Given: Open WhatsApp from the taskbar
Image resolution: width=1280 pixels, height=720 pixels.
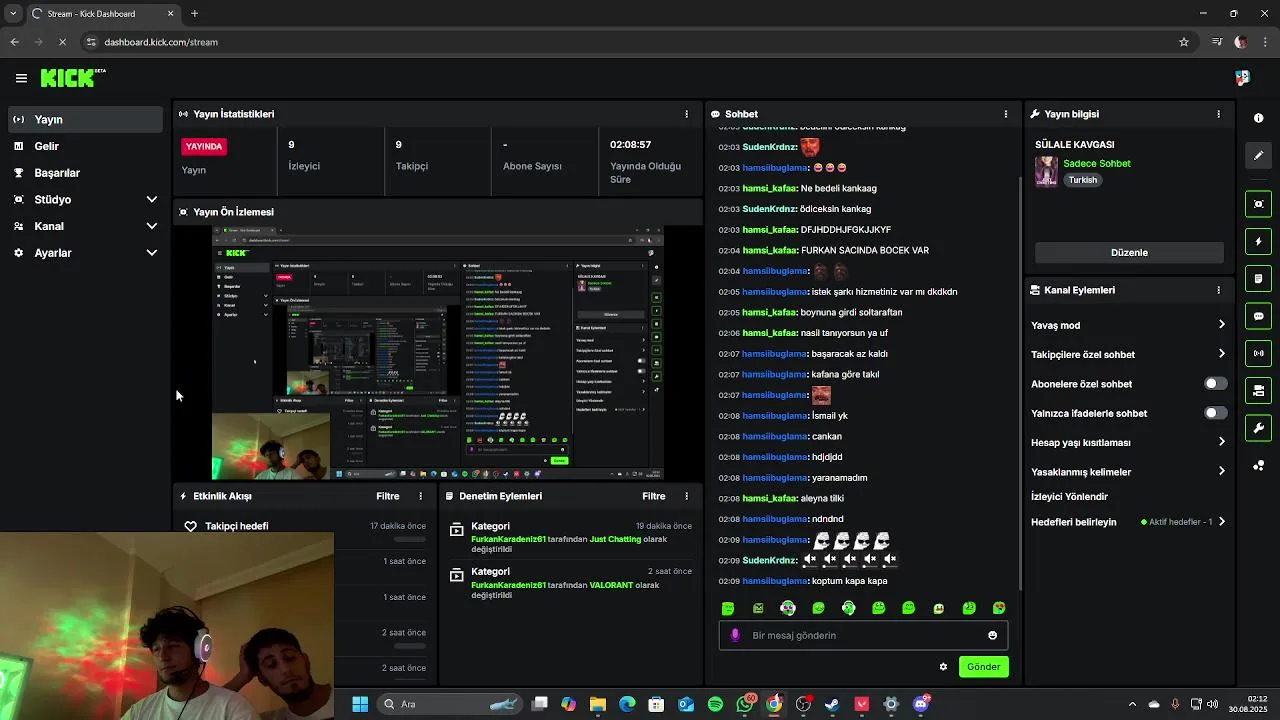Looking at the screenshot, I should click(745, 704).
